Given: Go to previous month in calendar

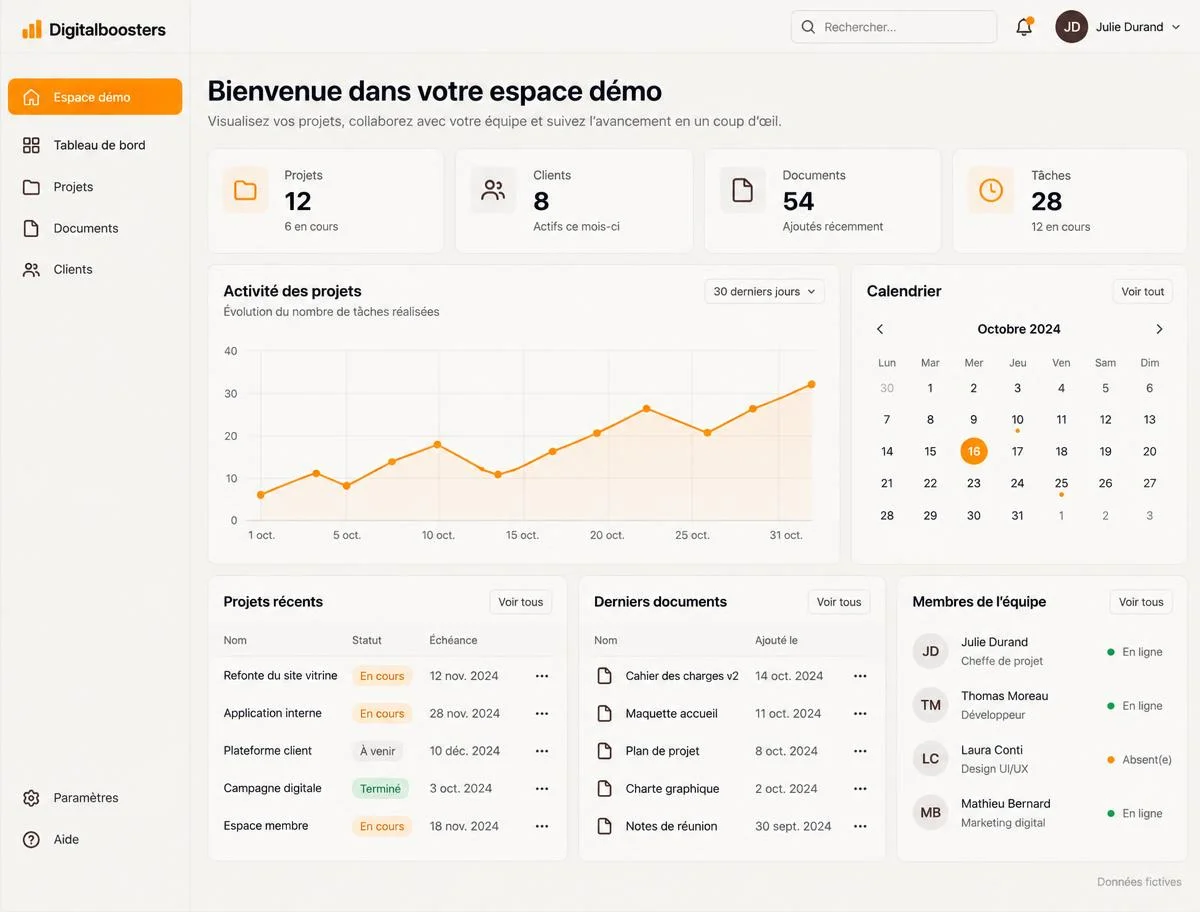Looking at the screenshot, I should (x=880, y=329).
